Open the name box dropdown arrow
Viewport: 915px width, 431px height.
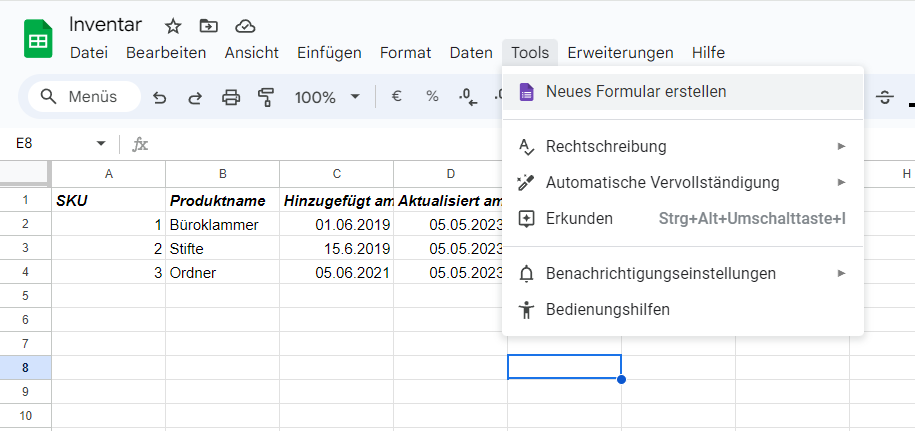(100, 144)
